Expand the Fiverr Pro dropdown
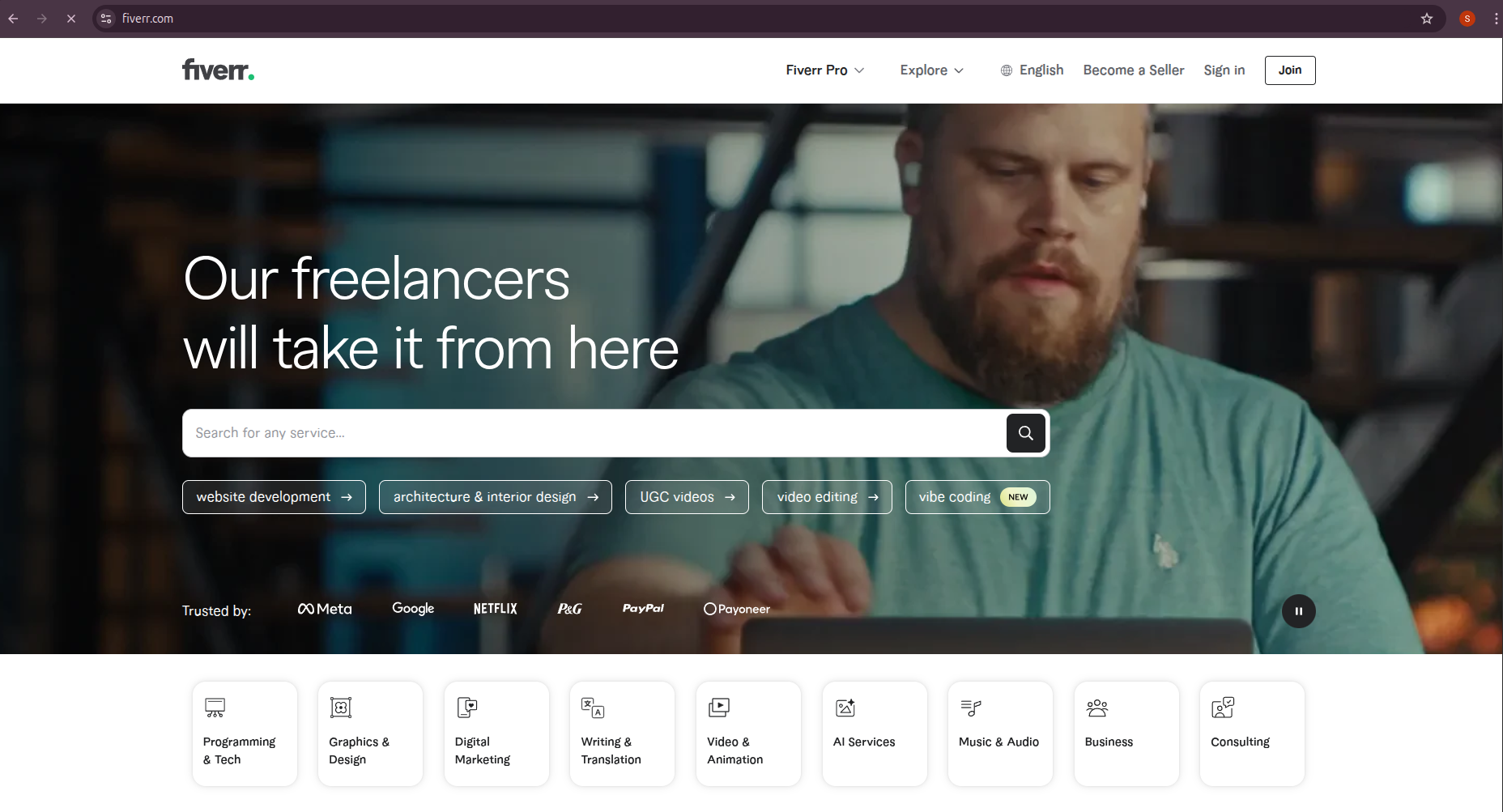Screen dimensions: 1503x812 [824, 70]
